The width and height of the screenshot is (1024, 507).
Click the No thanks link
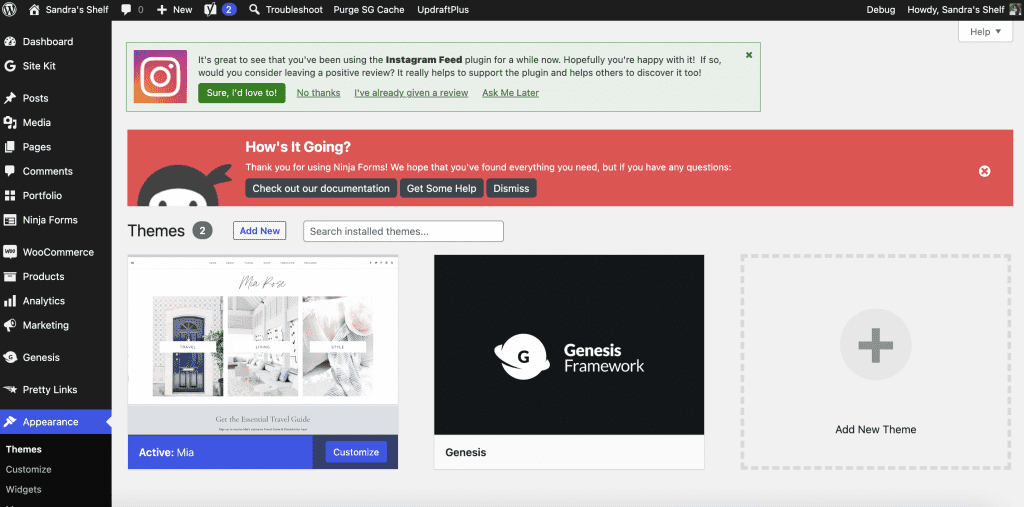pos(318,93)
